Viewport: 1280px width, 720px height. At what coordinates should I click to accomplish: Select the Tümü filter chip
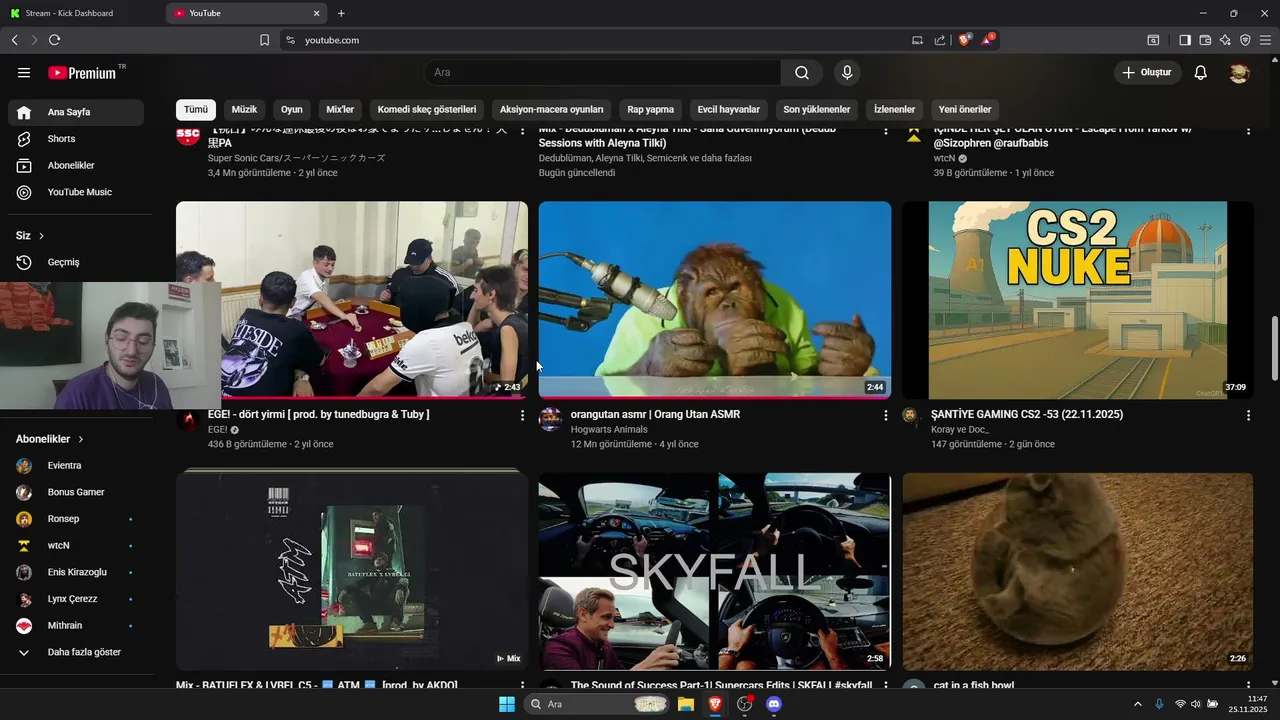[x=196, y=109]
